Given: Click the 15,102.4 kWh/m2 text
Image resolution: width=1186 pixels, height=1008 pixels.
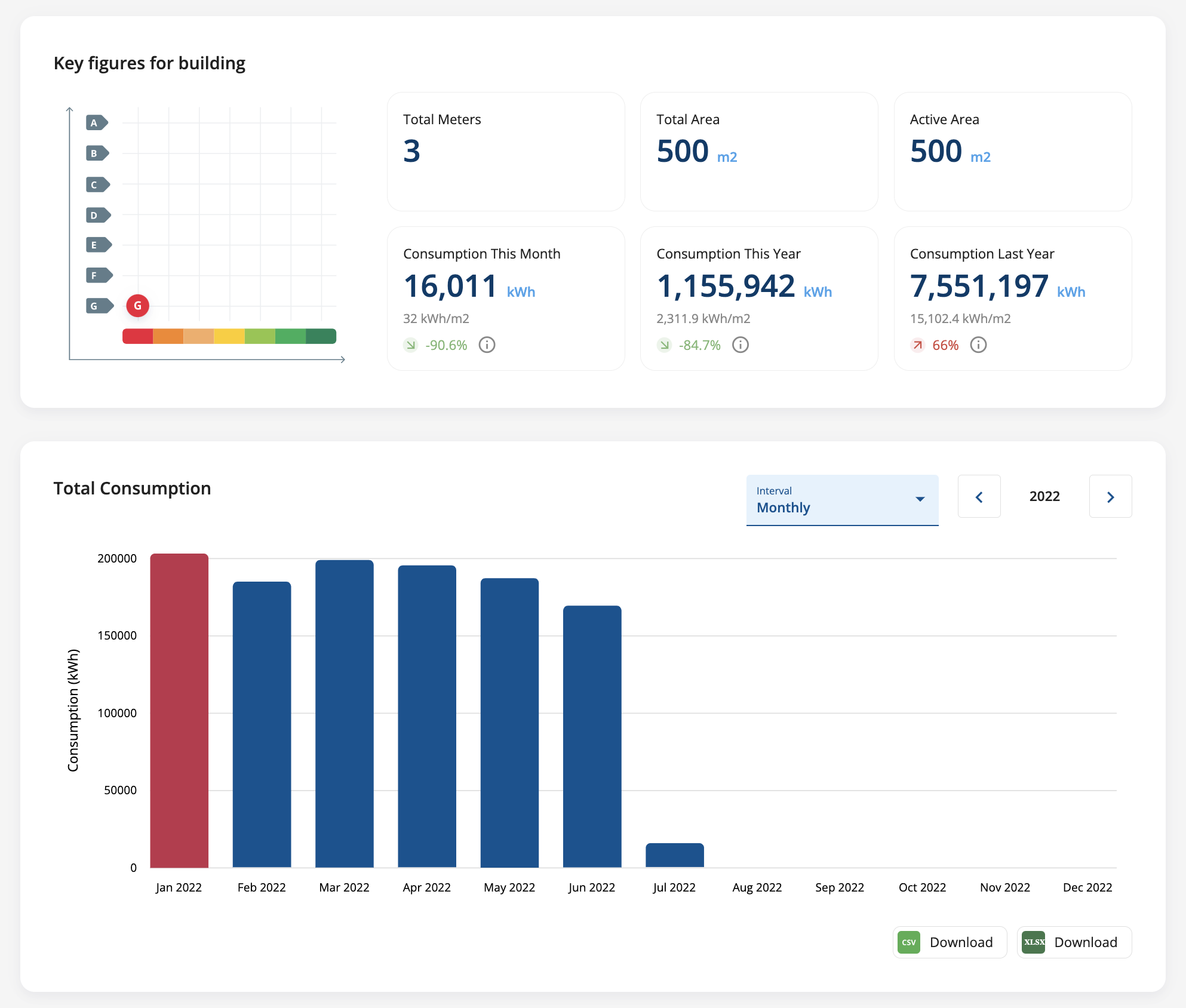Looking at the screenshot, I should pyautogui.click(x=960, y=319).
